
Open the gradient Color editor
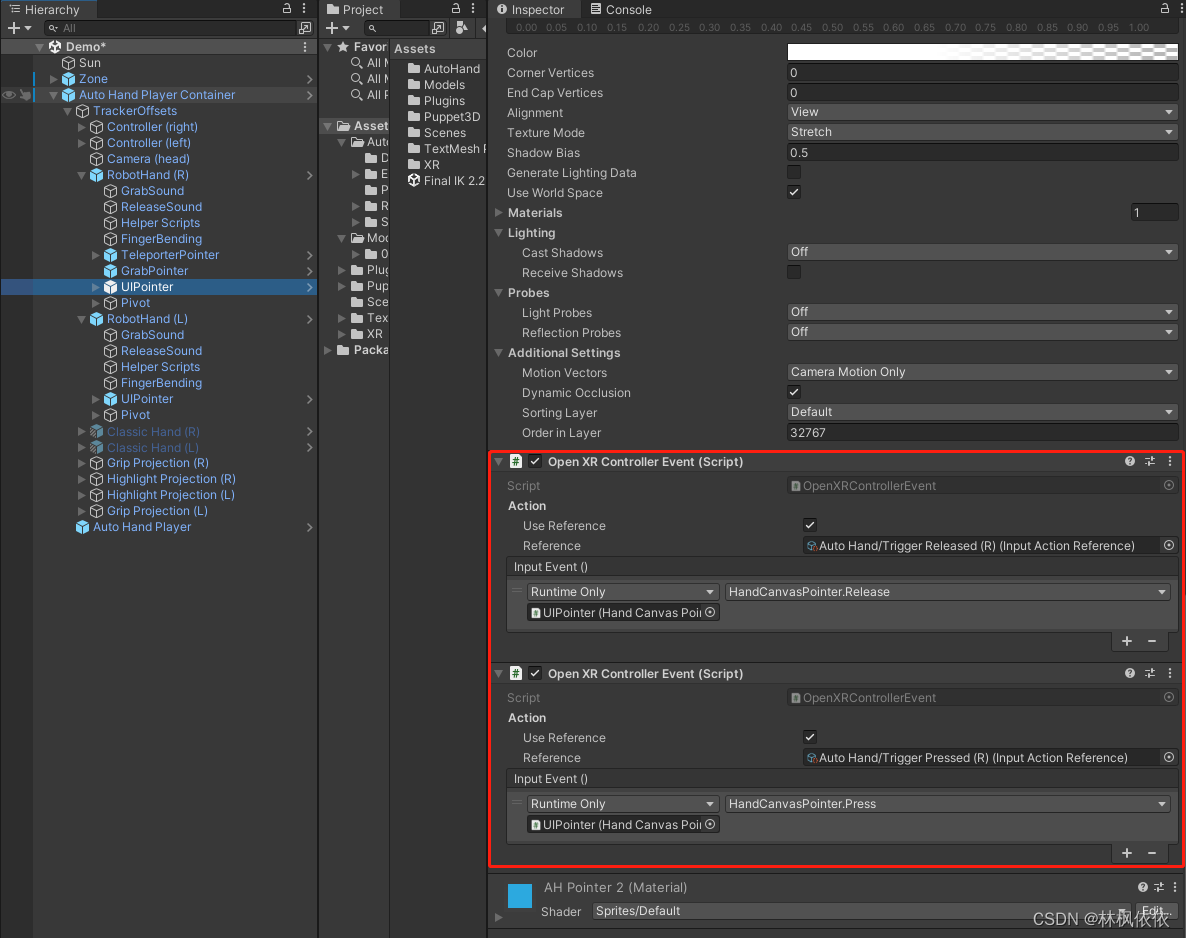coord(981,52)
